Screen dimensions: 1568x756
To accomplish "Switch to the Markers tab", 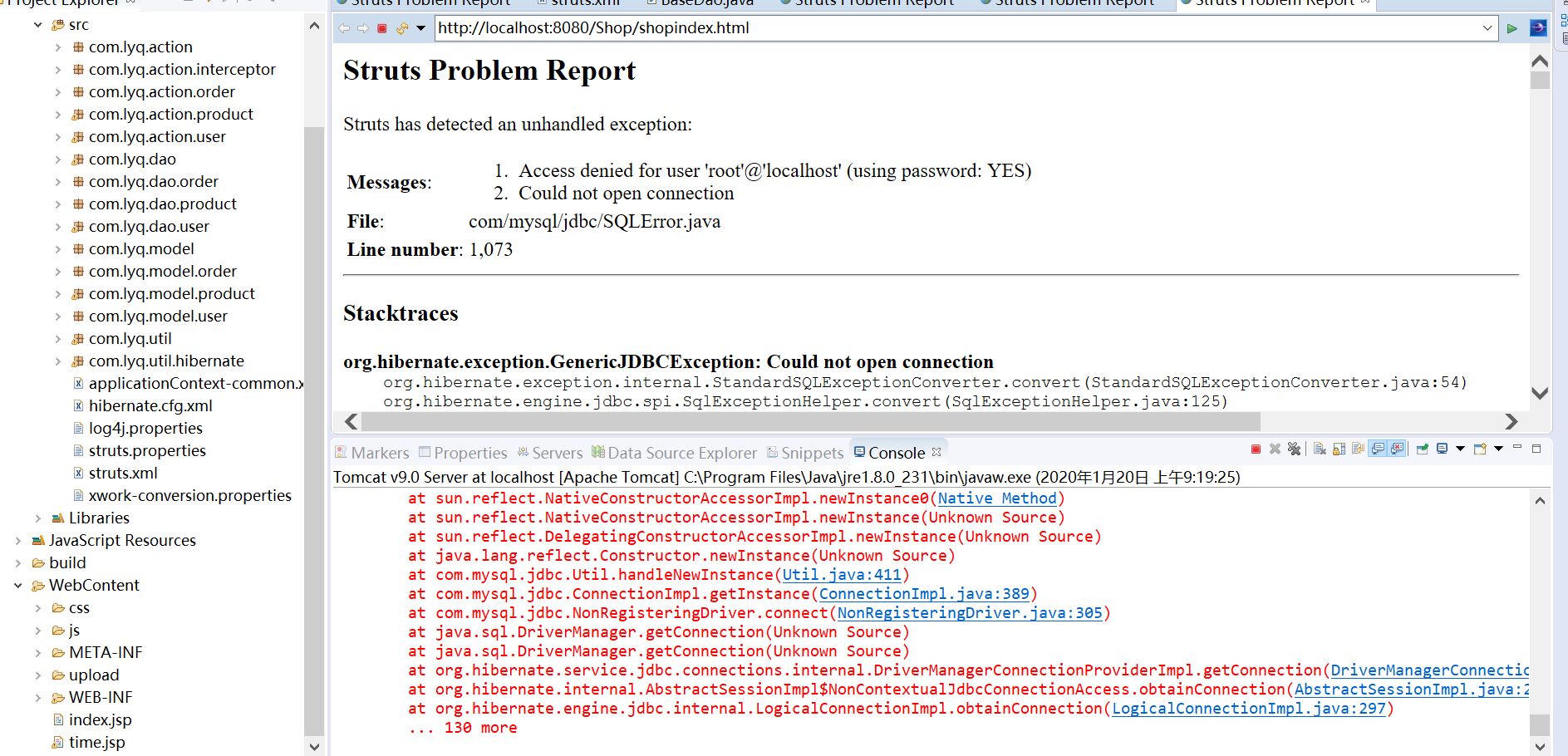I will [x=372, y=453].
